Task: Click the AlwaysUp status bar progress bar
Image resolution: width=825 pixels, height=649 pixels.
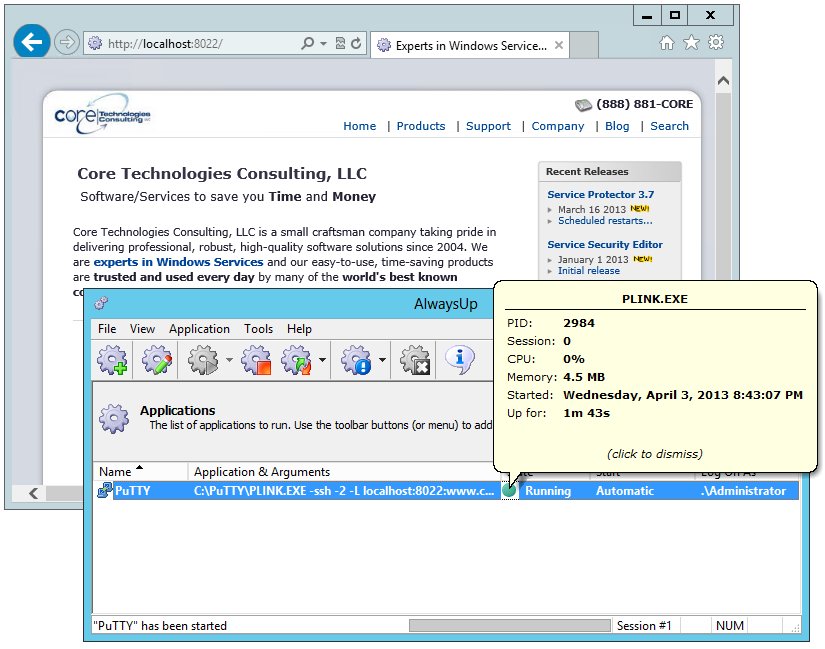Action: 509,625
